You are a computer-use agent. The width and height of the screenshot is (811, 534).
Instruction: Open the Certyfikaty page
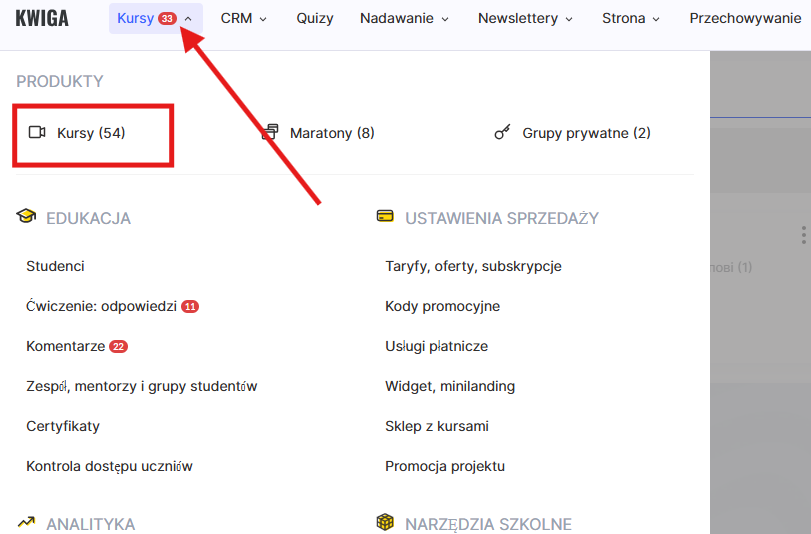click(x=63, y=426)
